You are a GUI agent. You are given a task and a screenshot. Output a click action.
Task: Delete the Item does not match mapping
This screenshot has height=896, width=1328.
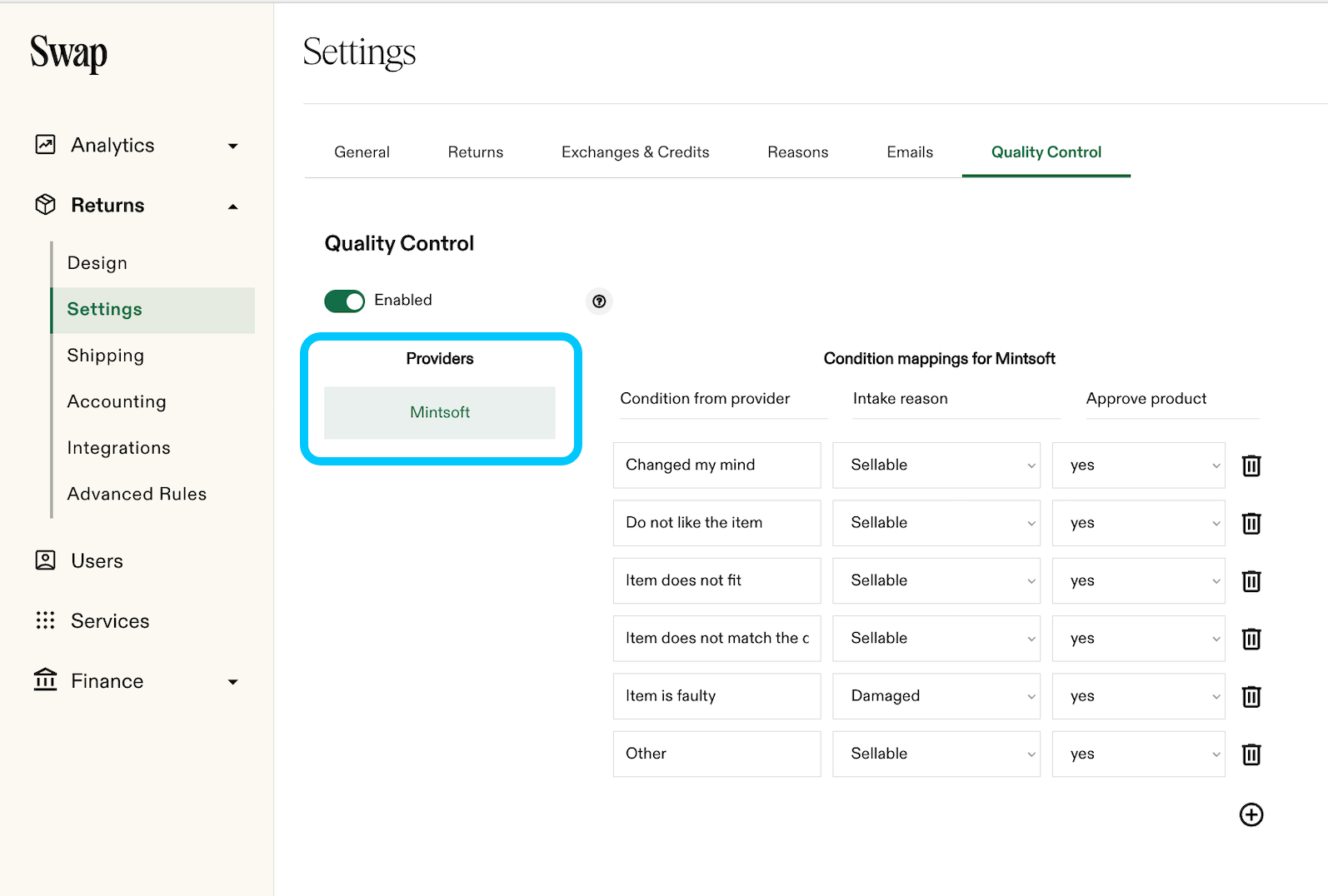(1251, 639)
